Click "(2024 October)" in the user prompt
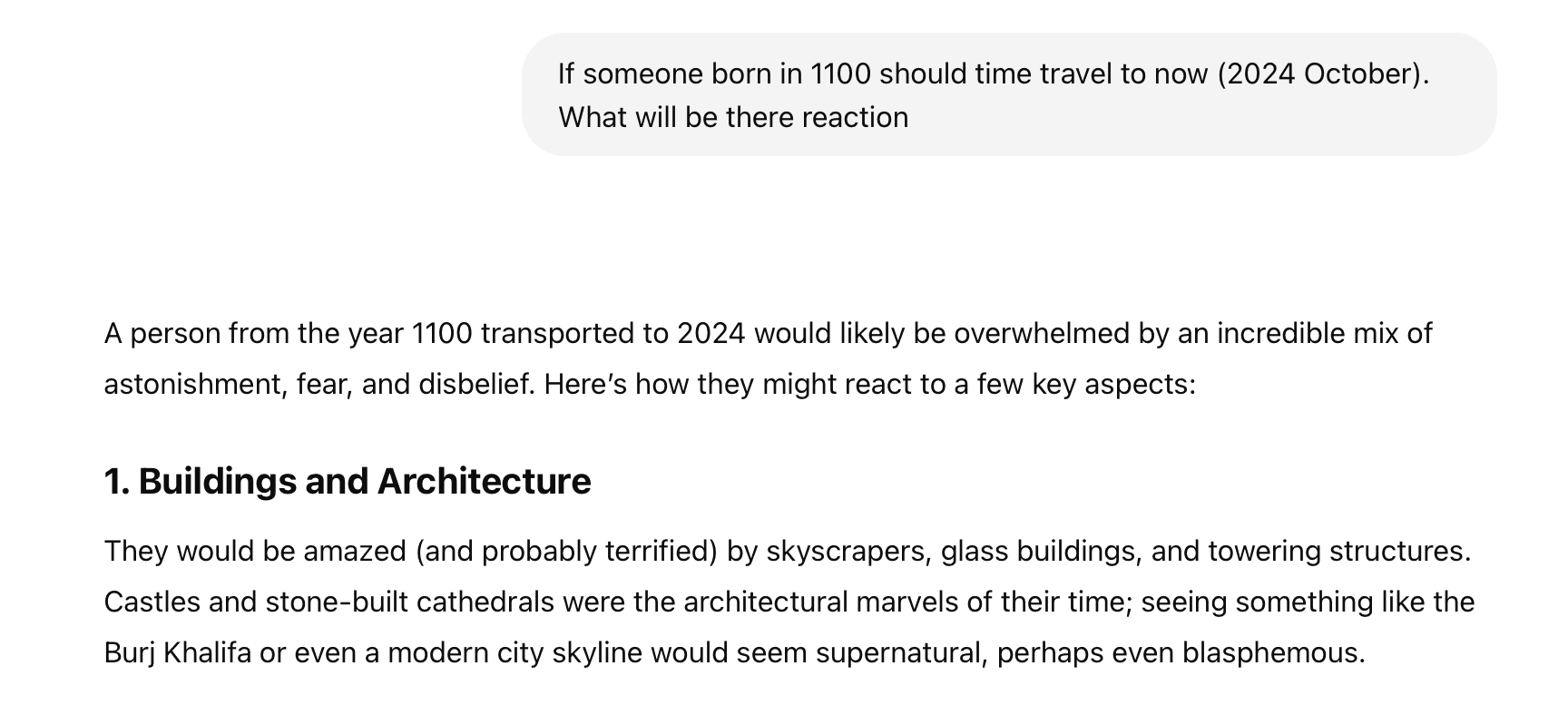Viewport: 1568px width, 715px height. pos(1322,73)
